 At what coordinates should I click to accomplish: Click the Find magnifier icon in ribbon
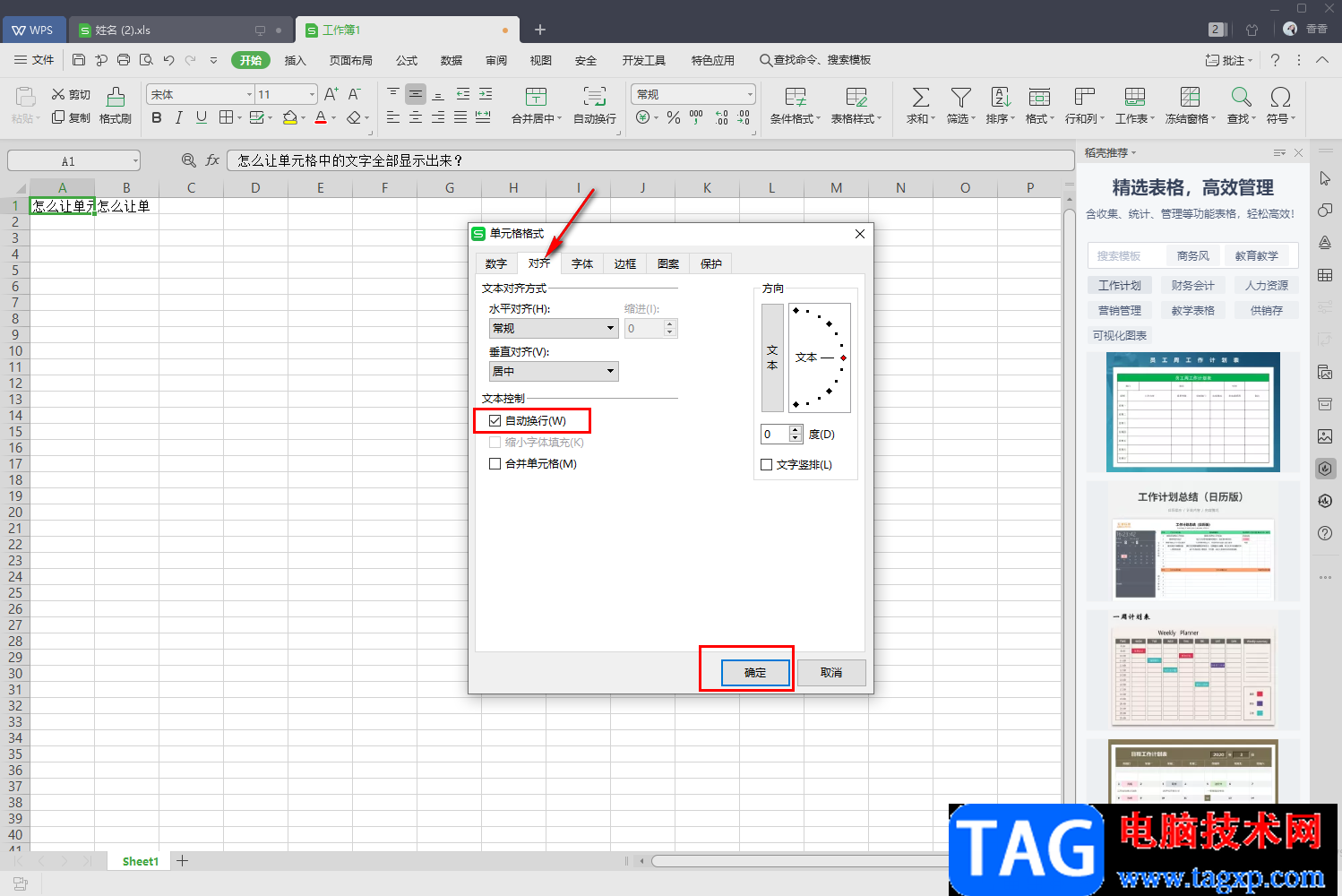[1241, 97]
